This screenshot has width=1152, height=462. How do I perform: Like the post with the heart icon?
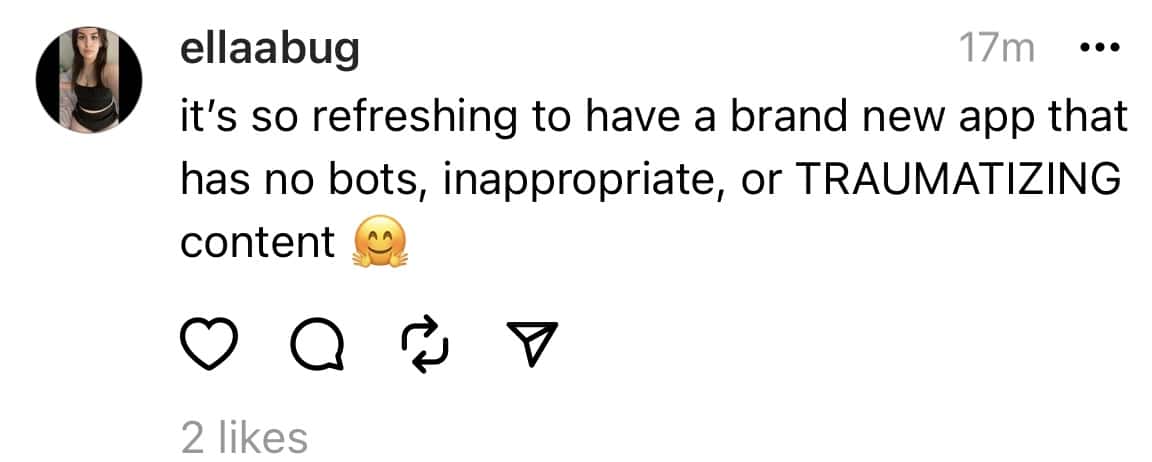click(208, 345)
